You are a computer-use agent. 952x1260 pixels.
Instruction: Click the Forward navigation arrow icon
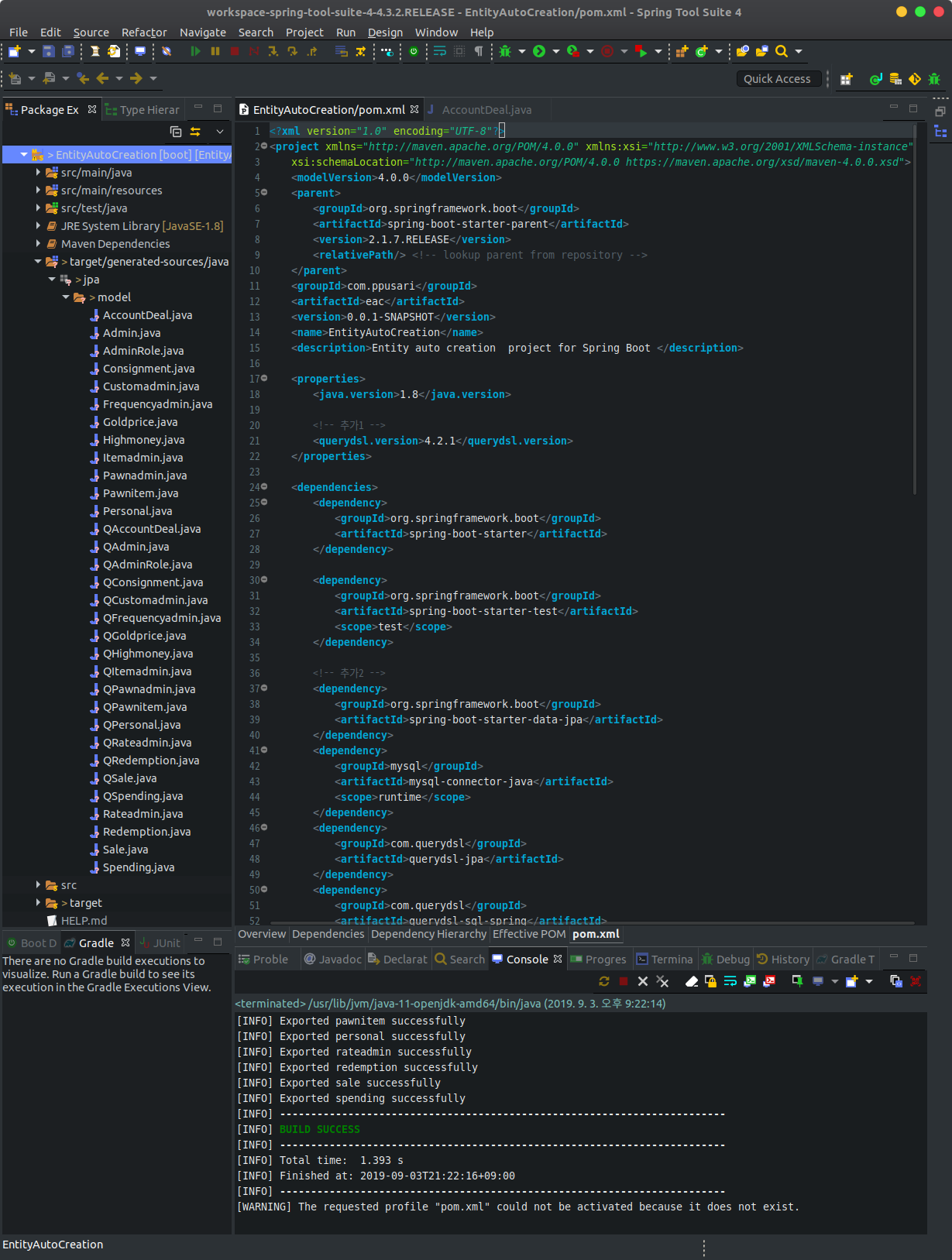(136, 78)
